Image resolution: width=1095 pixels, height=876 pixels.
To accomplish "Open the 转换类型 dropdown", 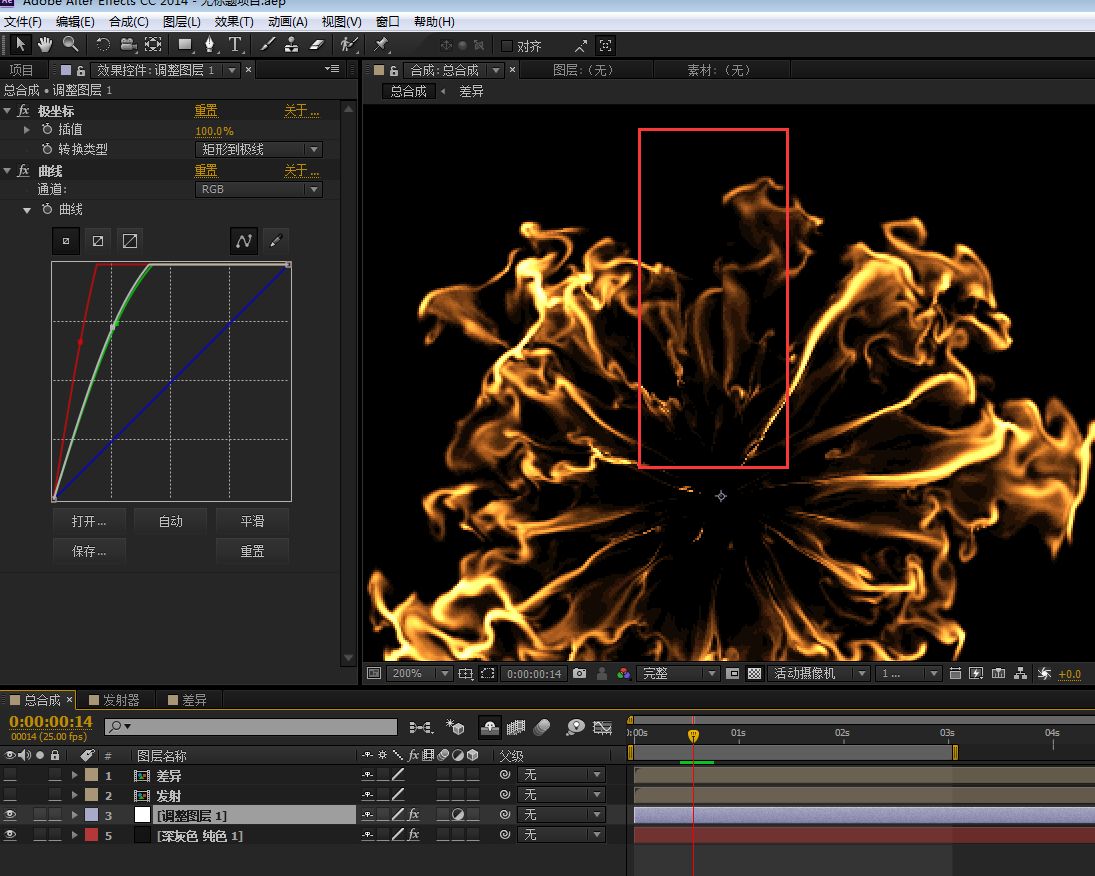I will 258,149.
